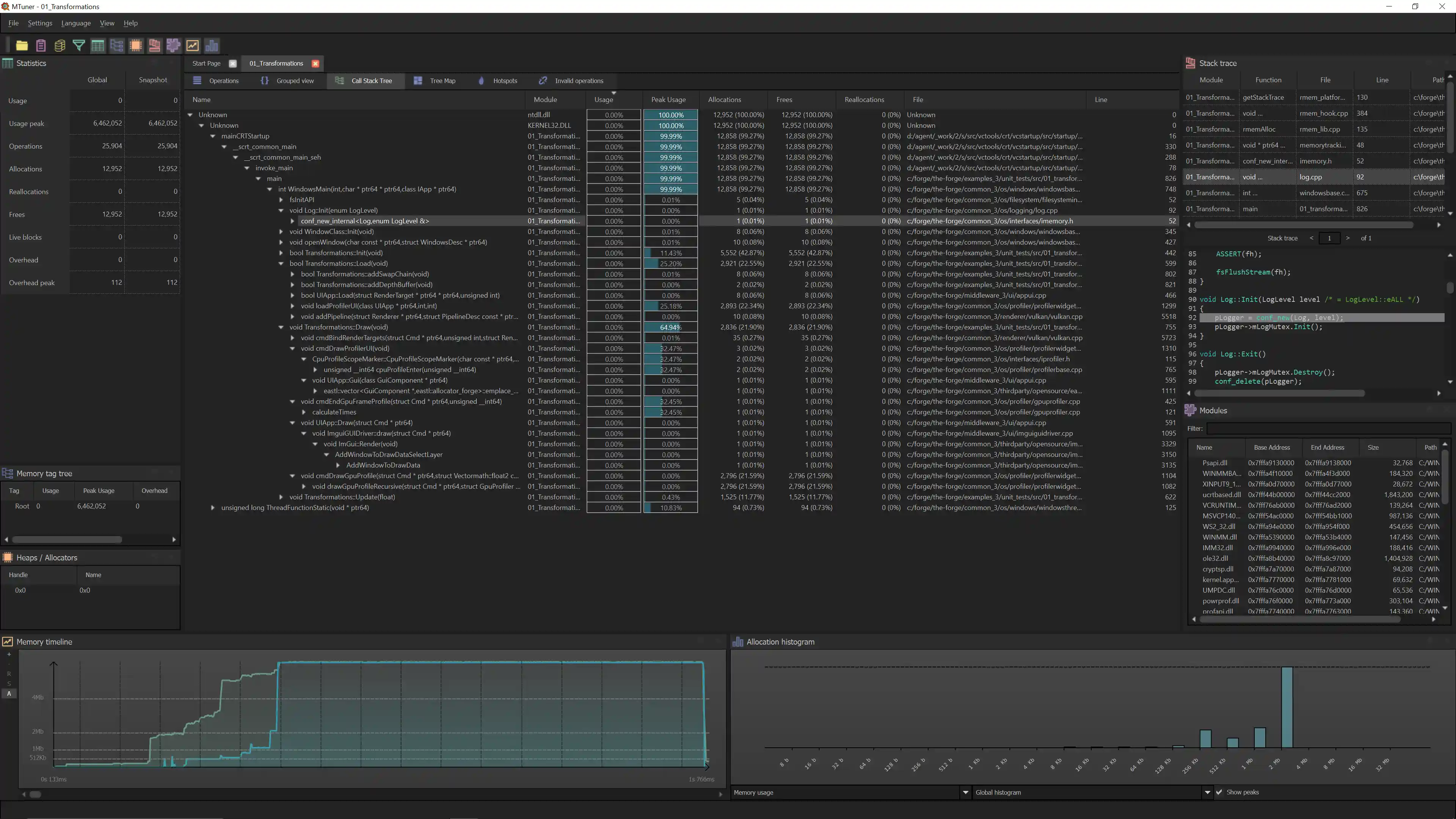The height and width of the screenshot is (819, 1456).
Task: Click the Peak Usage column header
Action: click(668, 99)
